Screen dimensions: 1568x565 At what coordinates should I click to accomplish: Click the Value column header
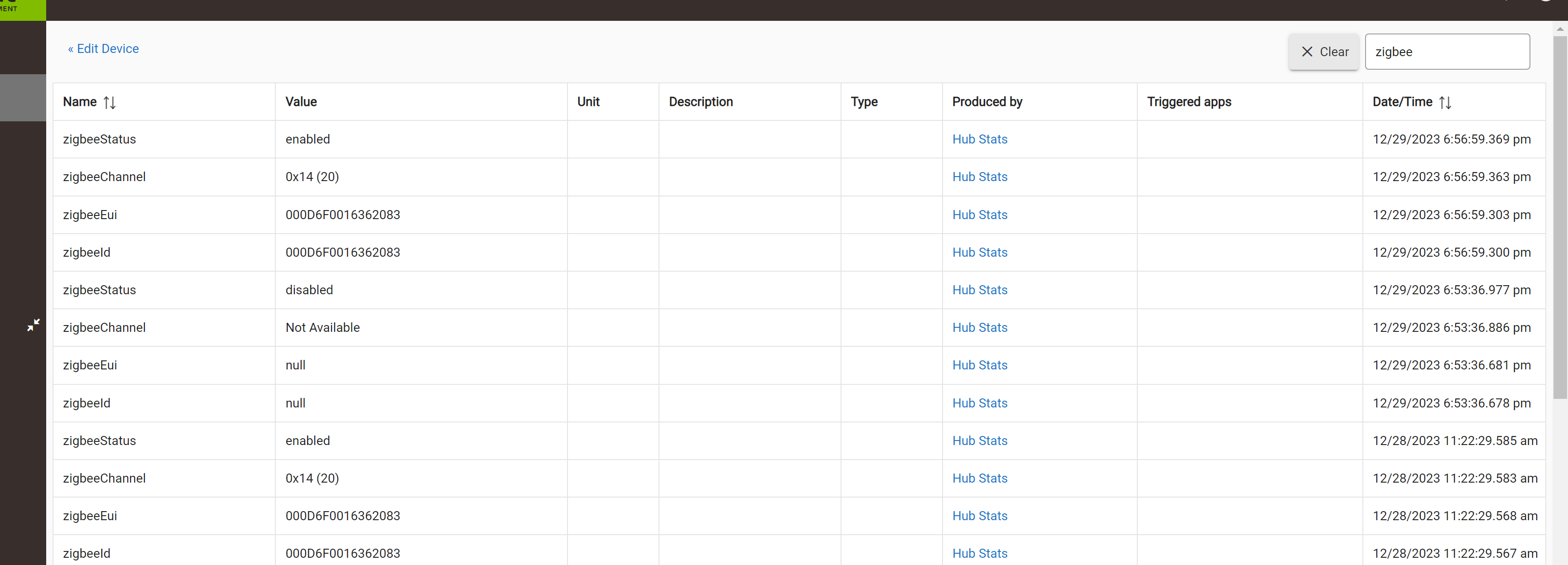coord(301,101)
